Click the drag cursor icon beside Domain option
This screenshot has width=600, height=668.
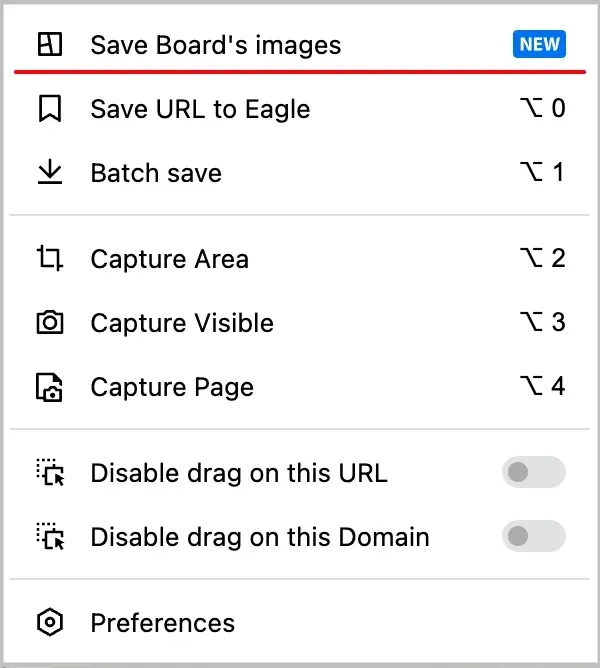[50, 536]
